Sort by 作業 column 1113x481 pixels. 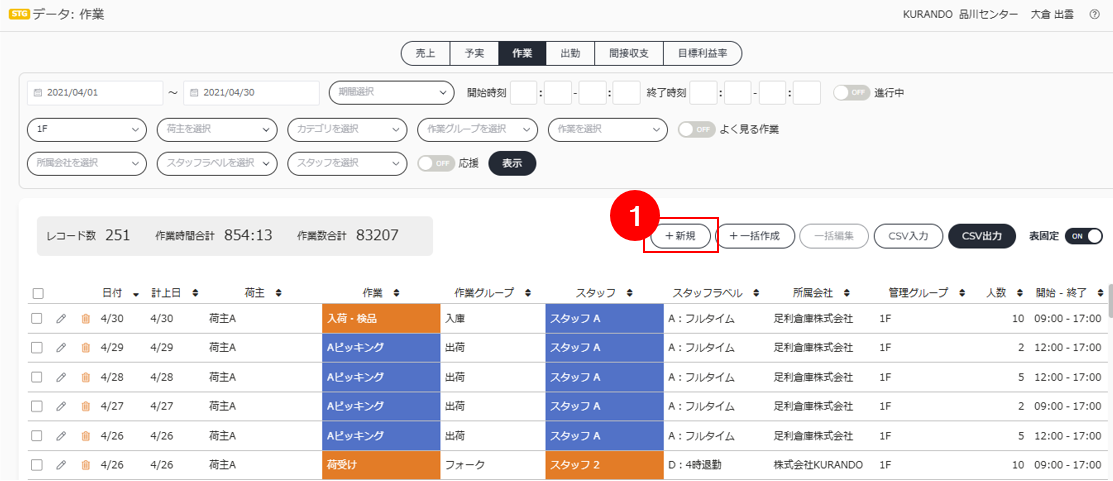[397, 292]
